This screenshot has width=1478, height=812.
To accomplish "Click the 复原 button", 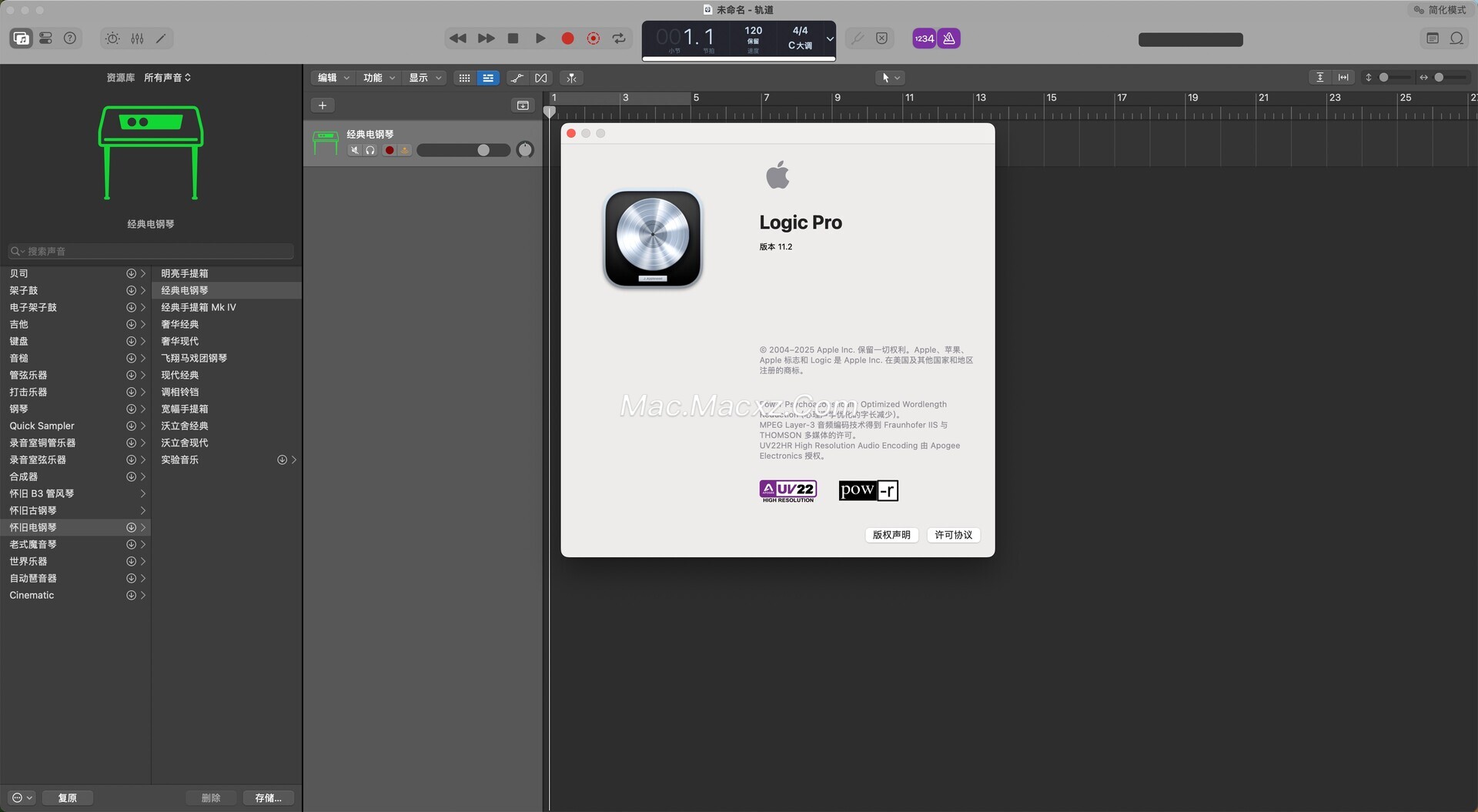I will coord(68,797).
